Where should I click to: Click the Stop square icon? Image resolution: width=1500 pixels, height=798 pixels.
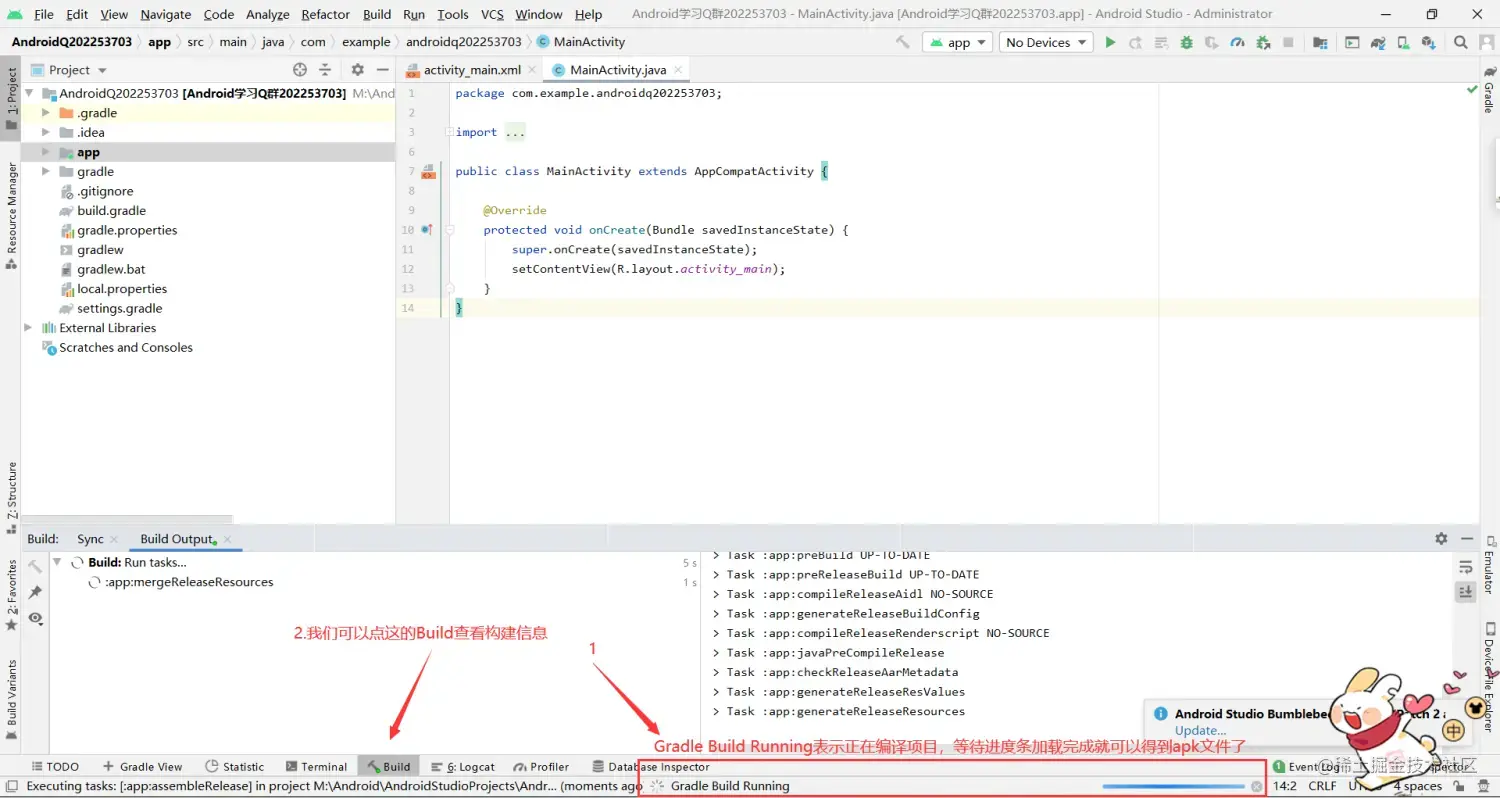pos(1289,42)
